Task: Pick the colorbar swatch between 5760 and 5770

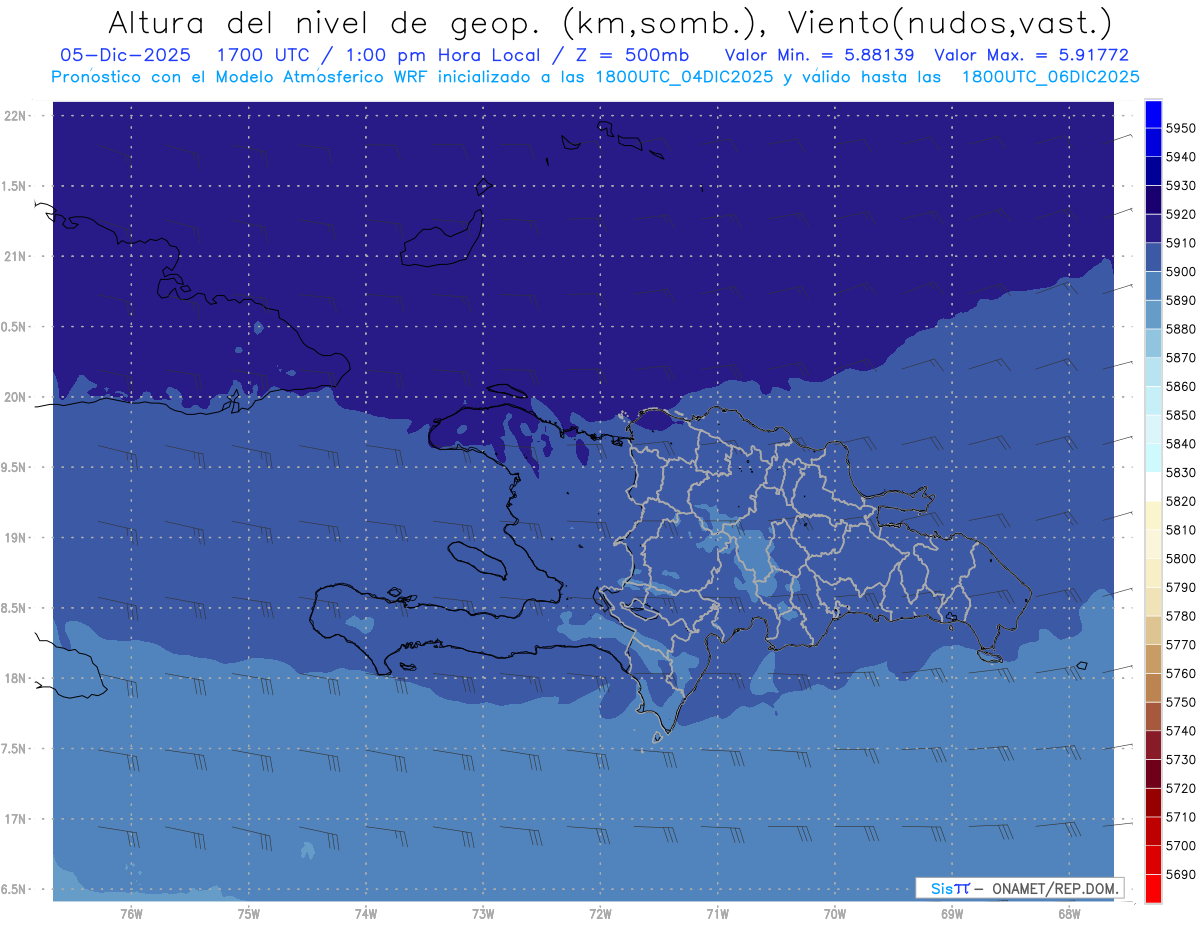Action: click(x=1153, y=659)
